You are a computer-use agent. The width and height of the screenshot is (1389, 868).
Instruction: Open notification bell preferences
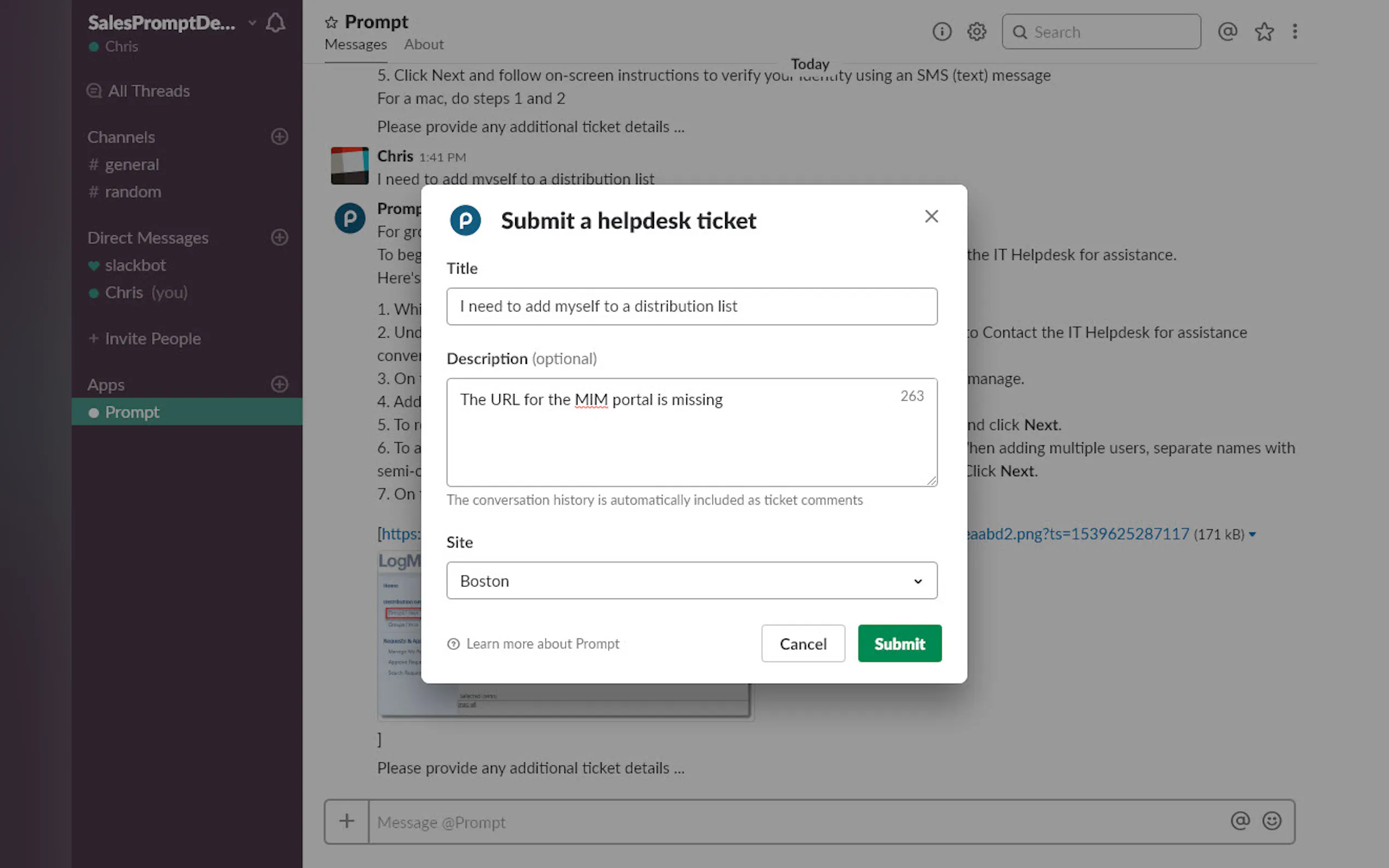click(276, 23)
